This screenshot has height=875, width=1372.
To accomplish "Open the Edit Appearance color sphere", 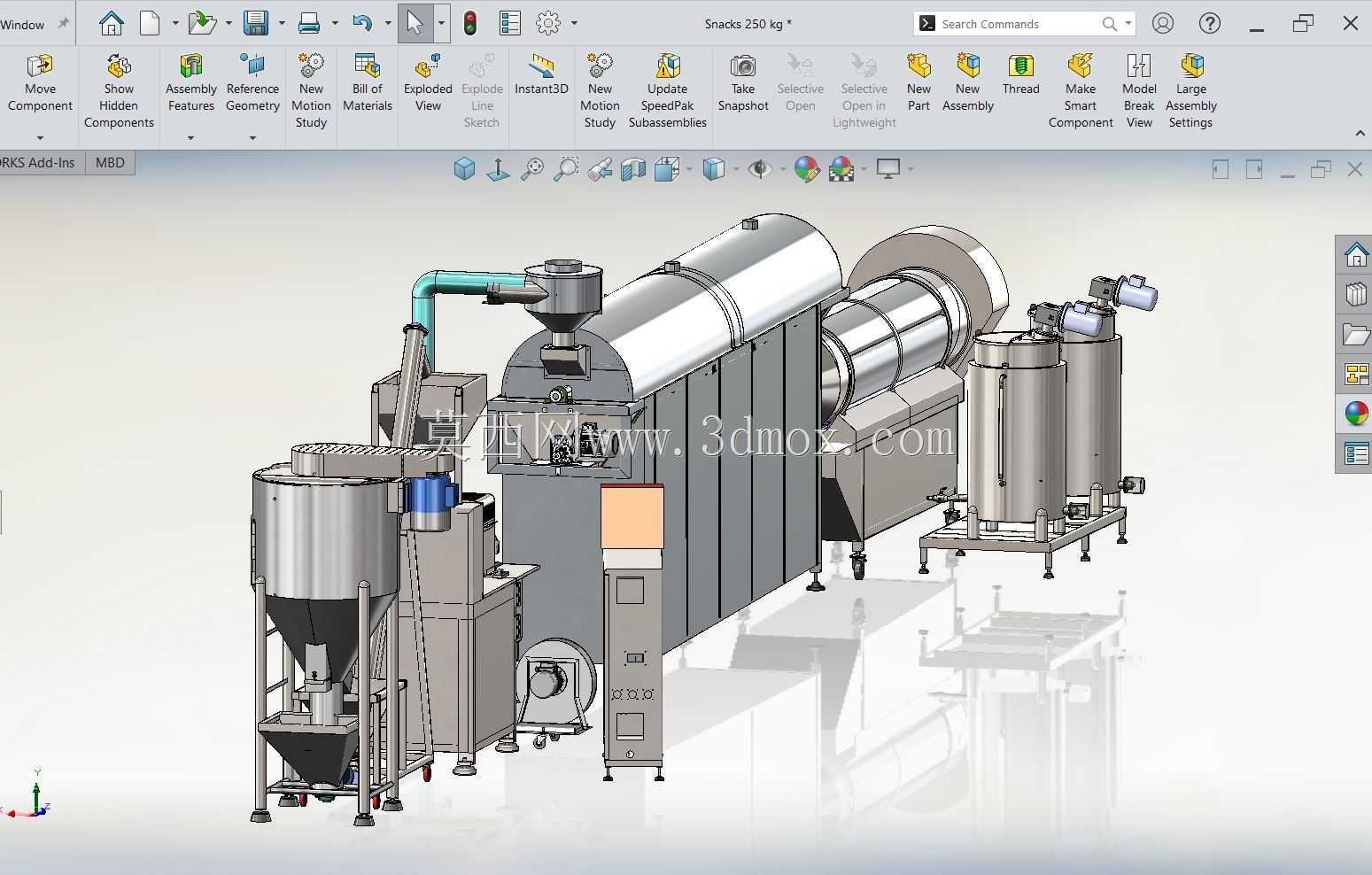I will (x=806, y=168).
